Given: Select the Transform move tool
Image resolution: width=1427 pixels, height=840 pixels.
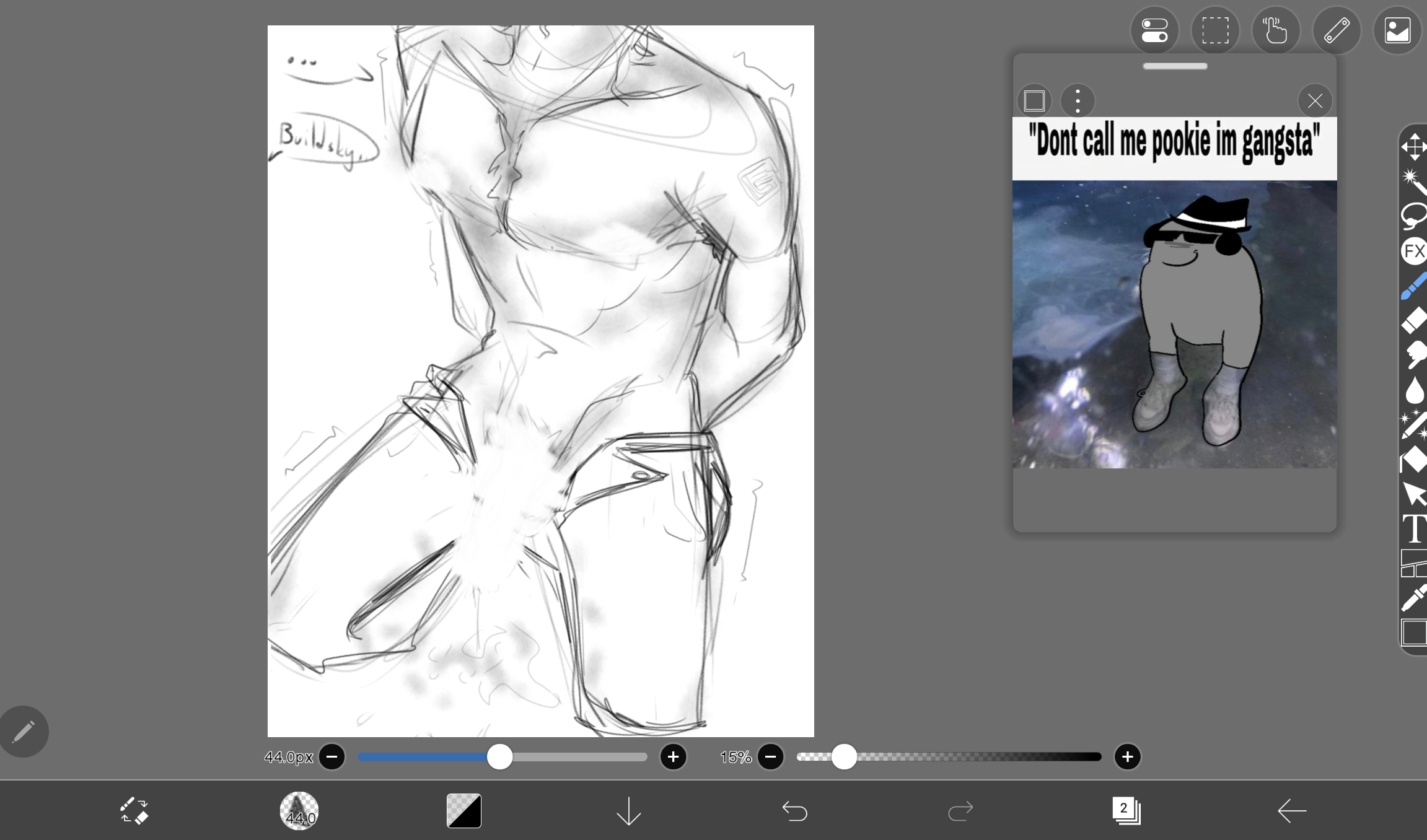Looking at the screenshot, I should [1413, 147].
